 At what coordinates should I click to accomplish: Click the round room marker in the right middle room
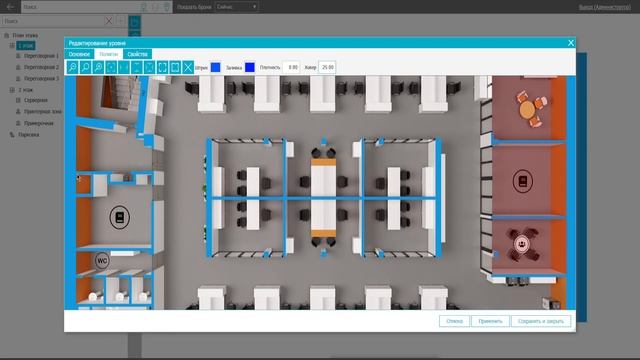522,181
